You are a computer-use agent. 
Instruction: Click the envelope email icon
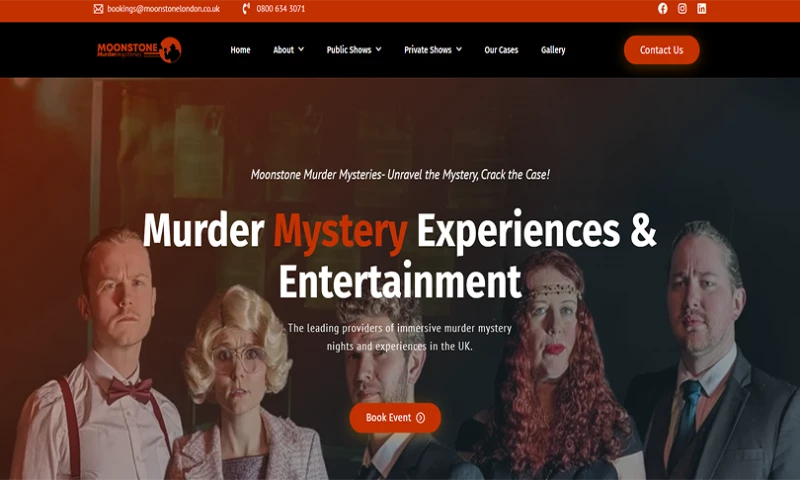(x=98, y=9)
